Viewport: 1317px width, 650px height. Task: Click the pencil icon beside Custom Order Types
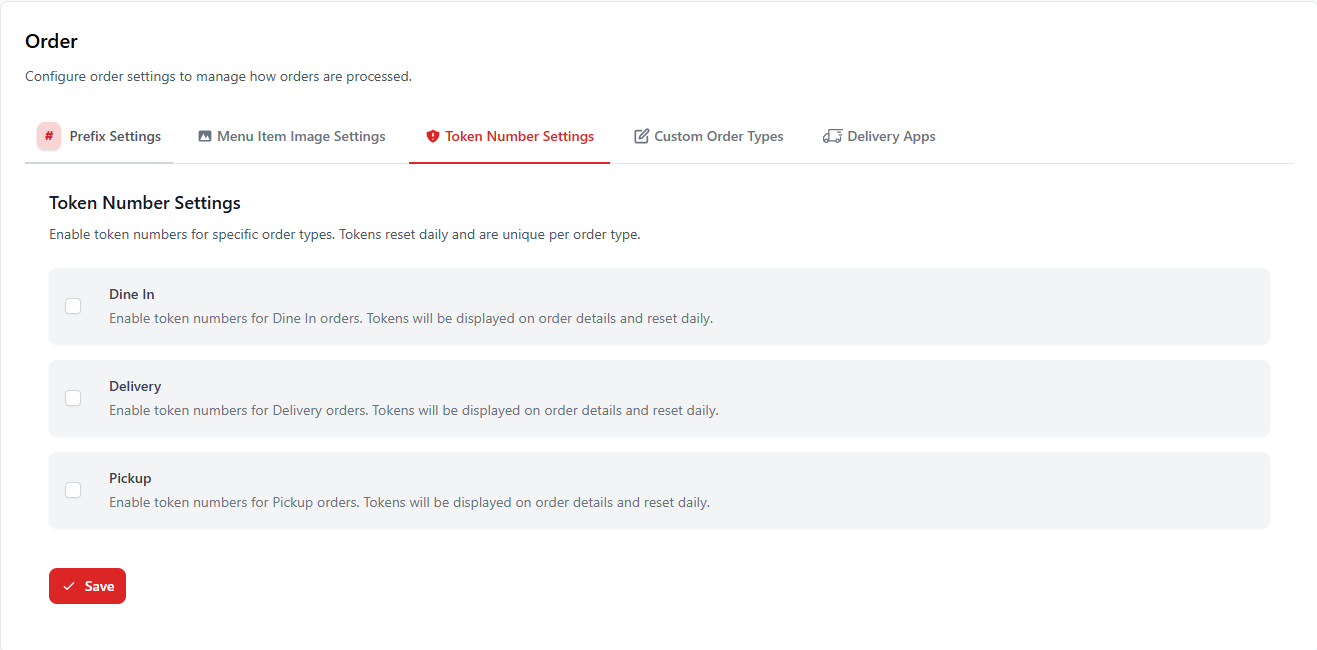[x=642, y=136]
